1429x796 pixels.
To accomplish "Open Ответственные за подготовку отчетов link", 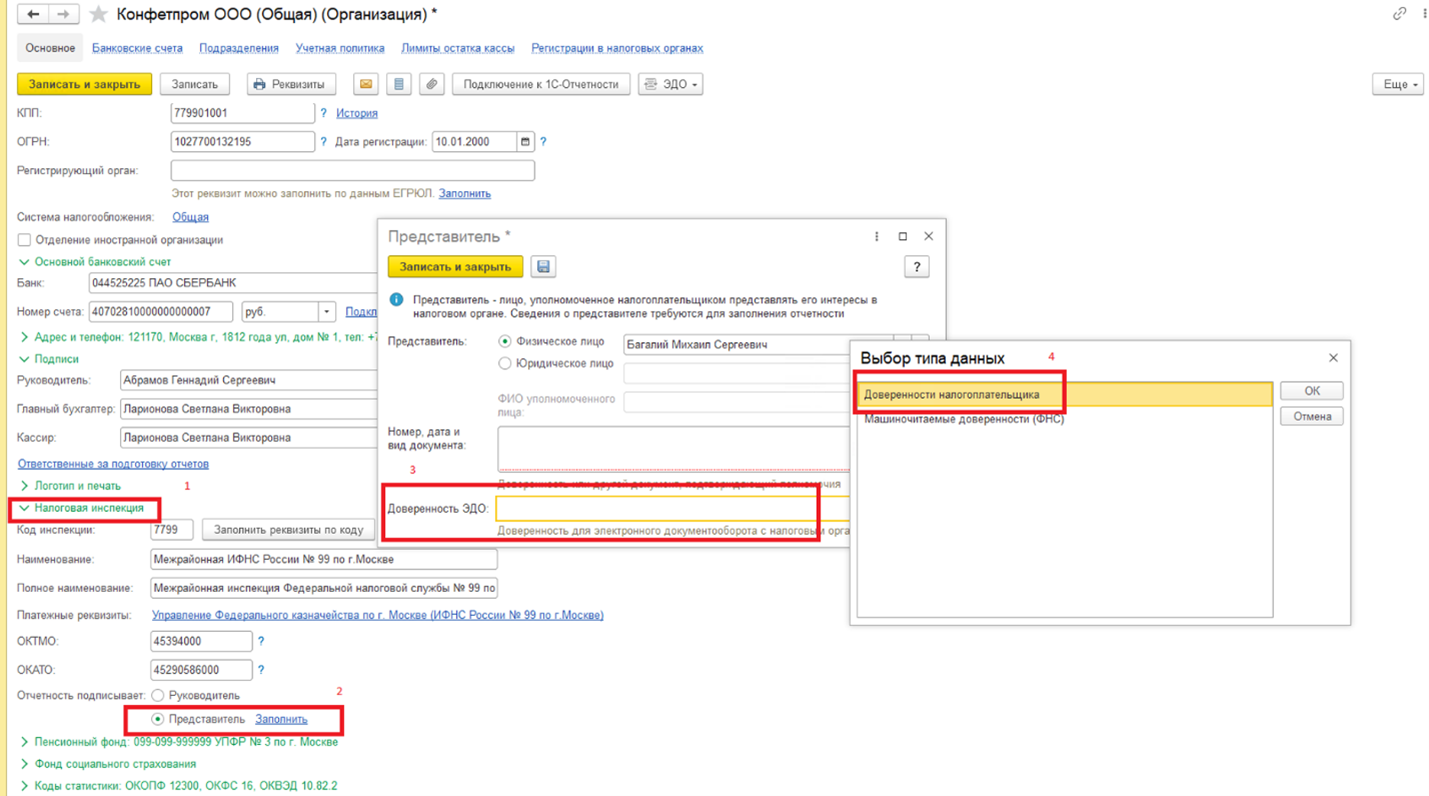I will click(x=113, y=464).
